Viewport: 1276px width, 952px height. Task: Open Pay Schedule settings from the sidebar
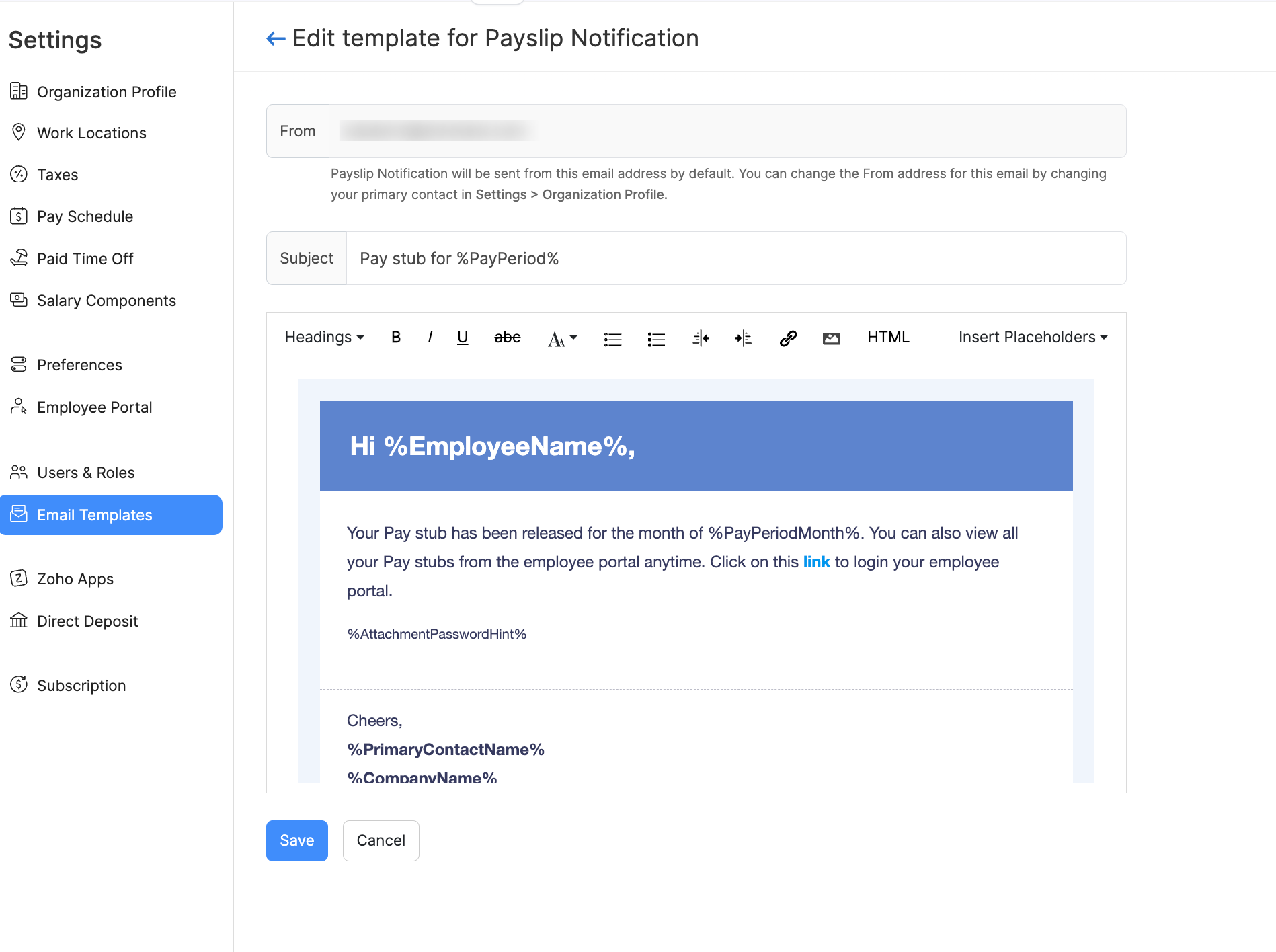point(85,216)
